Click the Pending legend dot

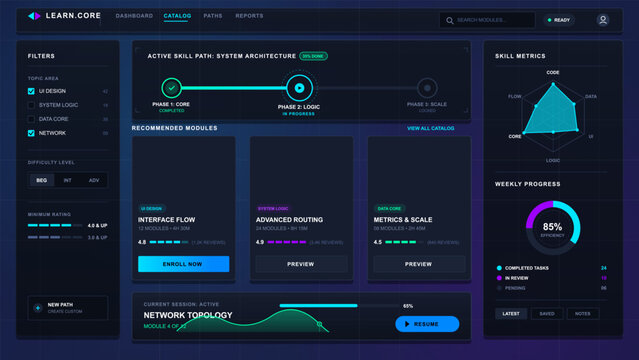[x=499, y=288]
